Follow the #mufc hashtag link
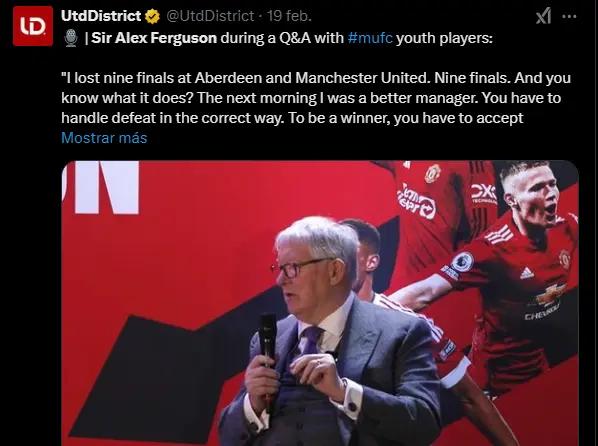The image size is (598, 446). [x=370, y=38]
